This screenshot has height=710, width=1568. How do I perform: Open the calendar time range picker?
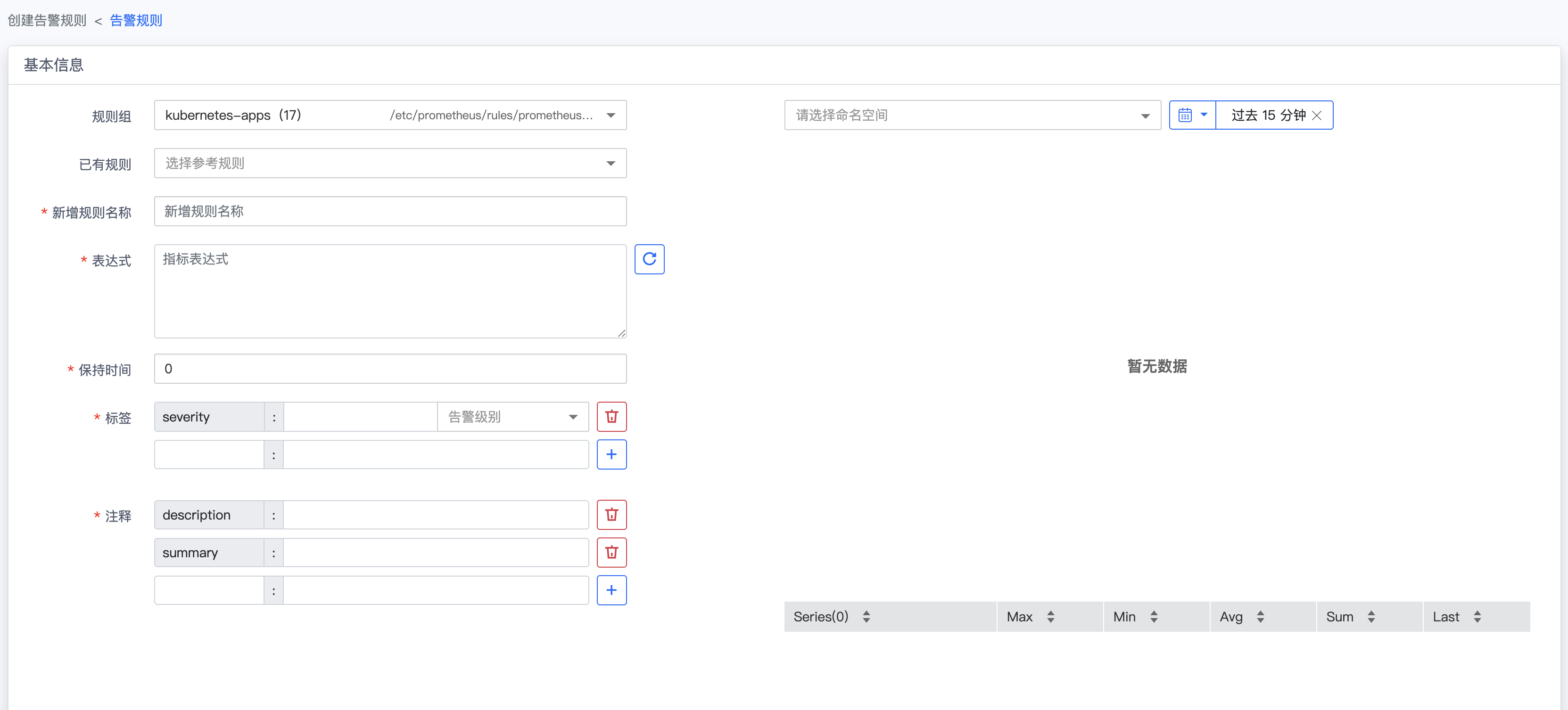pos(1192,115)
